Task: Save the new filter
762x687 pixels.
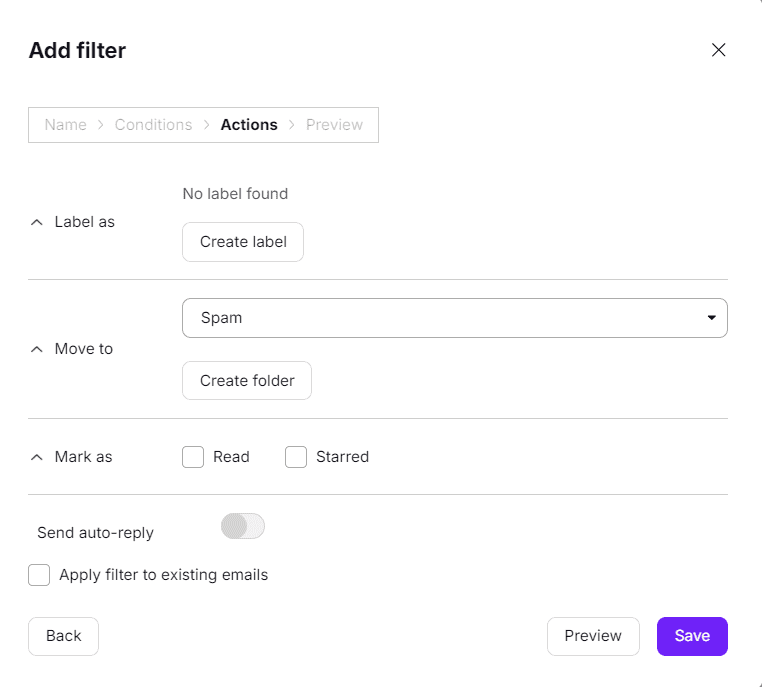Action: (692, 636)
